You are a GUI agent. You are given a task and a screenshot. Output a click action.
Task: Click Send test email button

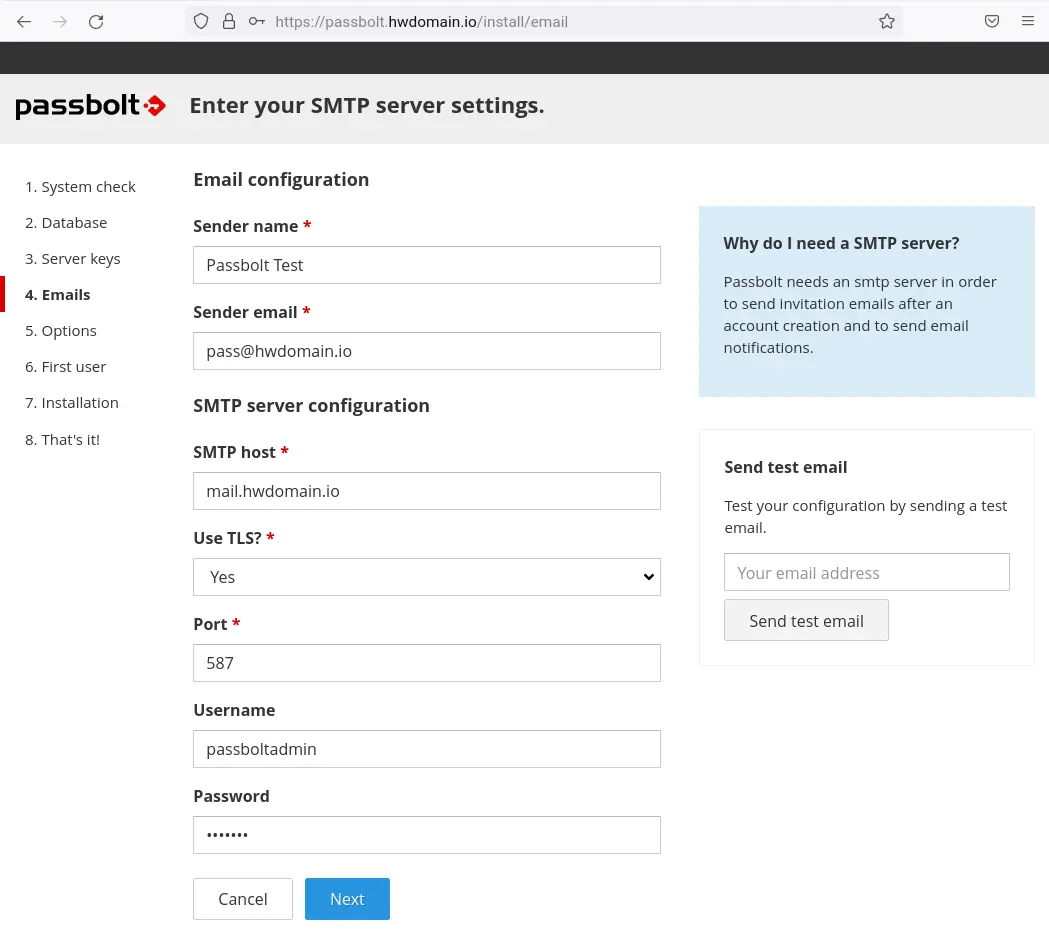pos(806,621)
